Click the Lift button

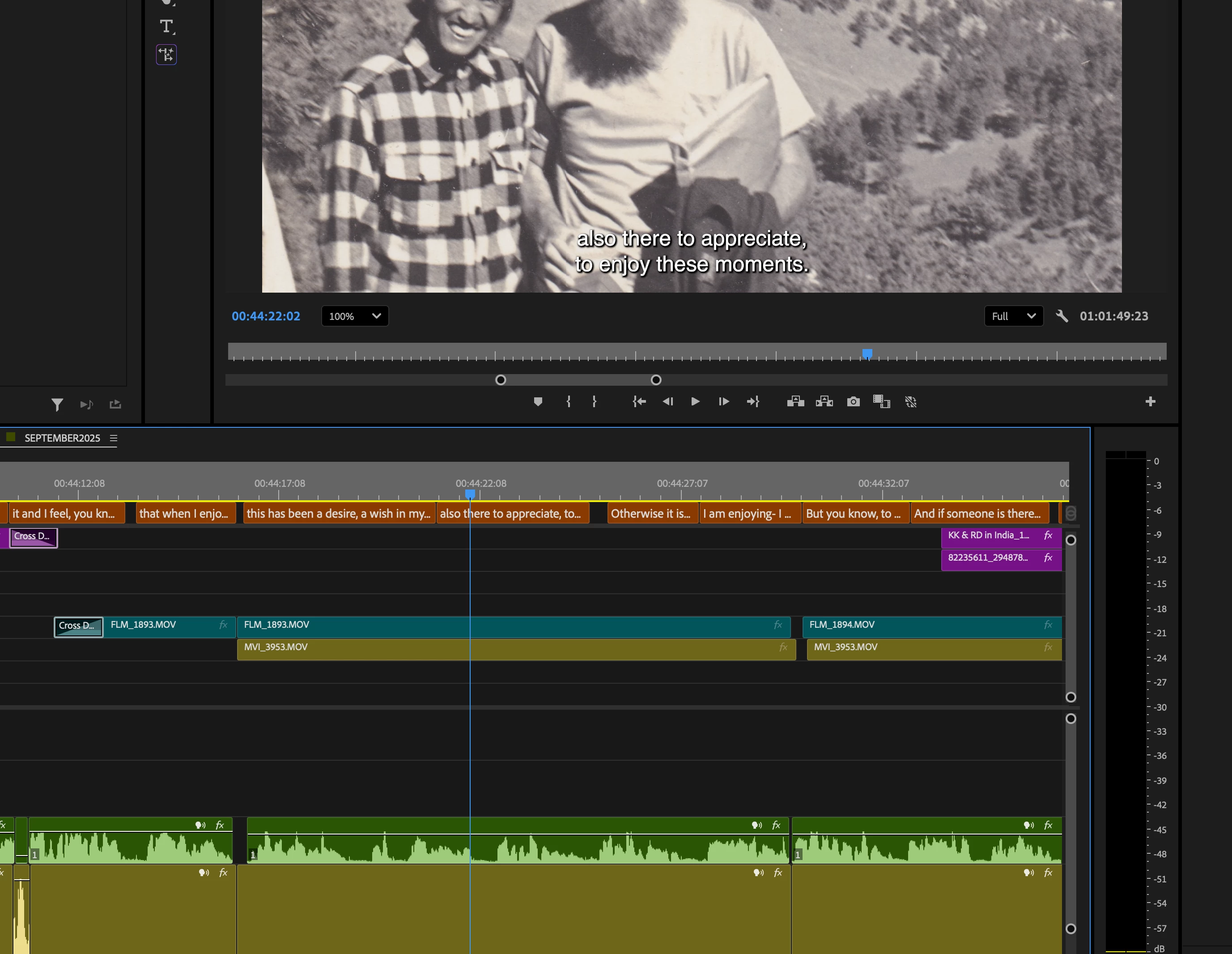(795, 402)
